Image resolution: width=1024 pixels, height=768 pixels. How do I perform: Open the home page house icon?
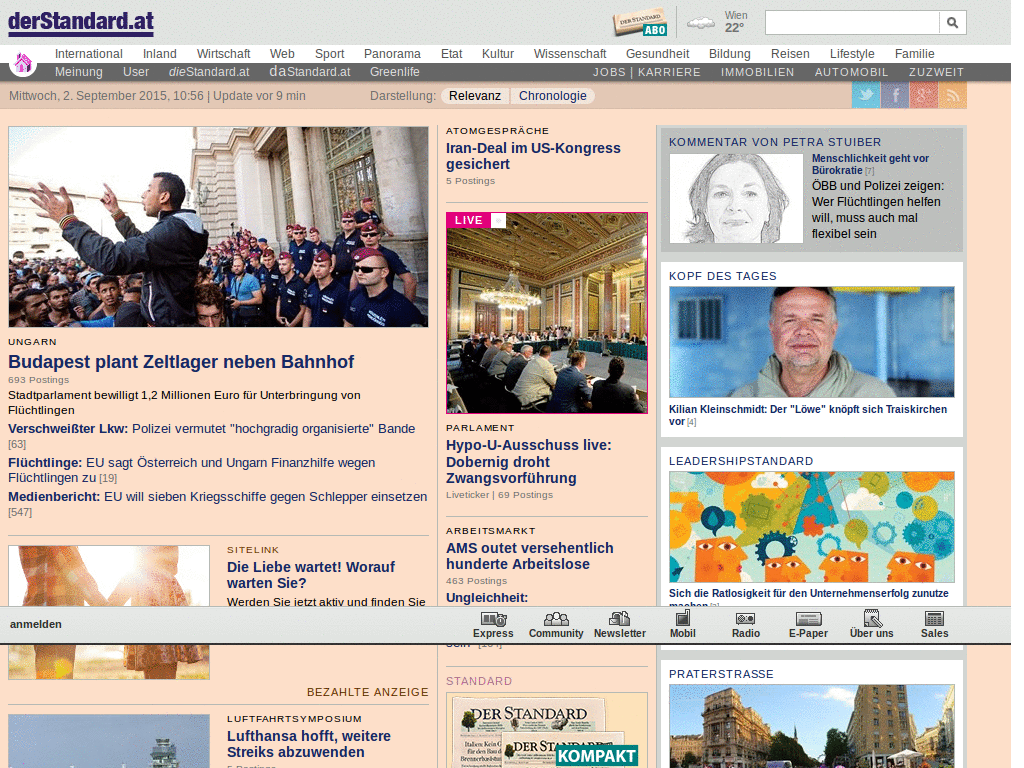[23, 63]
